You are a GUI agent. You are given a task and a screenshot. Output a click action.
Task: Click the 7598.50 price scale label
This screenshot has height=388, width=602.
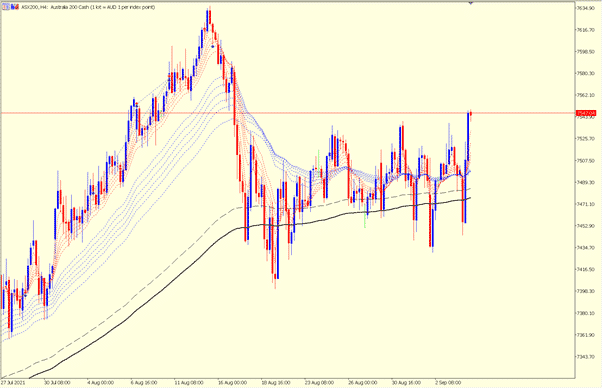coord(586,51)
